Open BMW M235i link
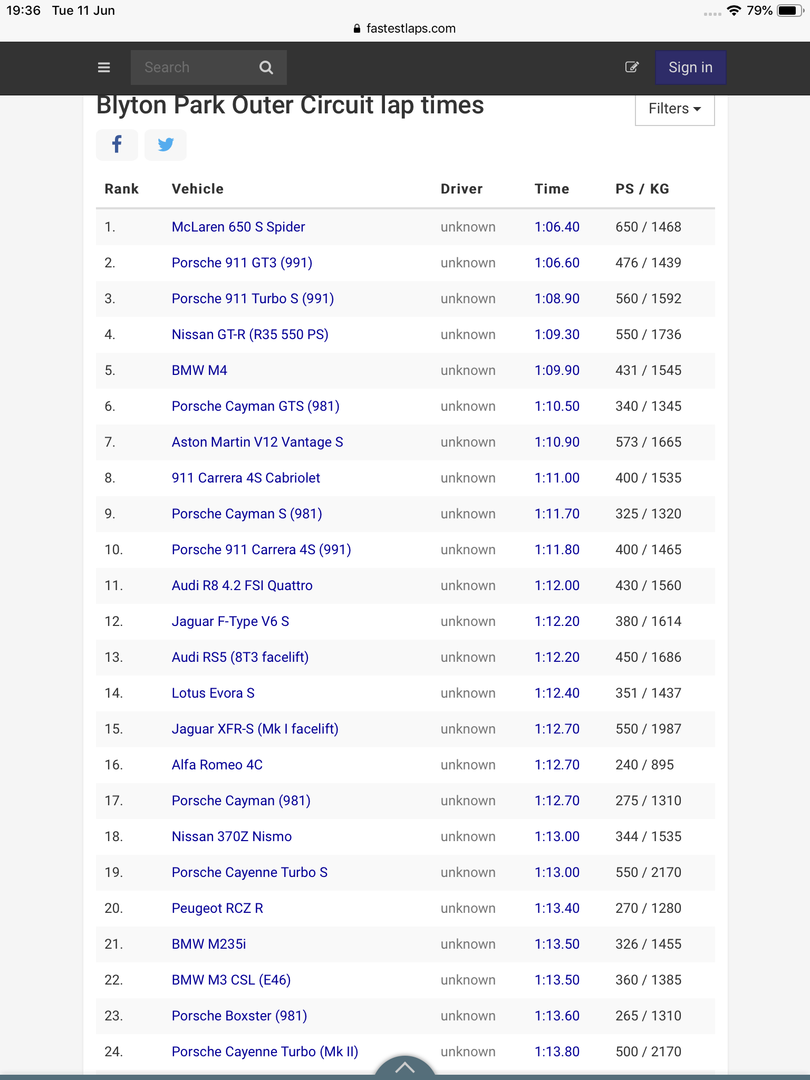Viewport: 810px width, 1080px height. point(209,944)
